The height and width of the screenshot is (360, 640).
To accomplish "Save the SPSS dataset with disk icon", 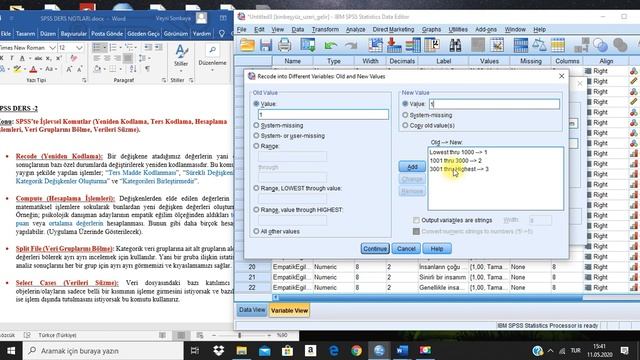I will click(x=266, y=45).
